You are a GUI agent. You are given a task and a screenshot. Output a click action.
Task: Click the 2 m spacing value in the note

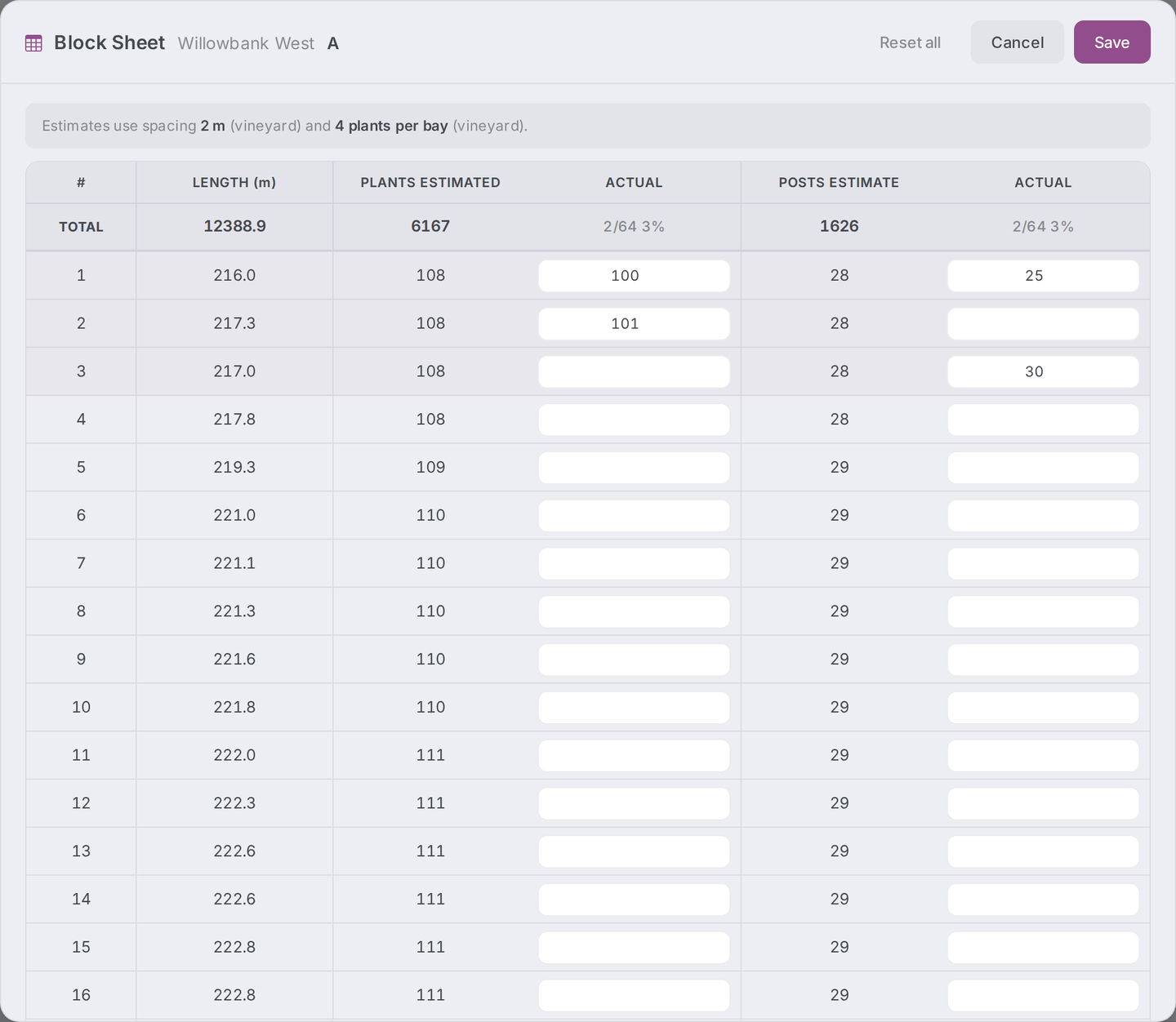point(213,126)
